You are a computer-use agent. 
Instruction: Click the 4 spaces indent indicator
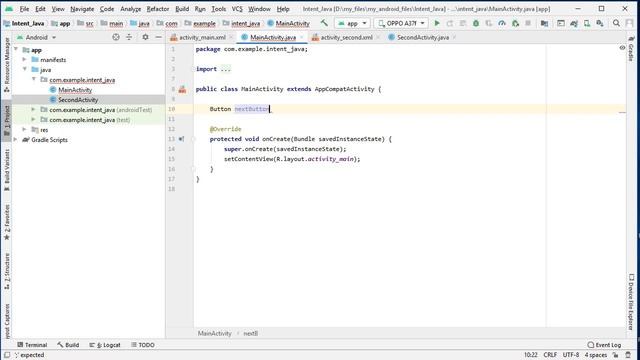click(596, 355)
